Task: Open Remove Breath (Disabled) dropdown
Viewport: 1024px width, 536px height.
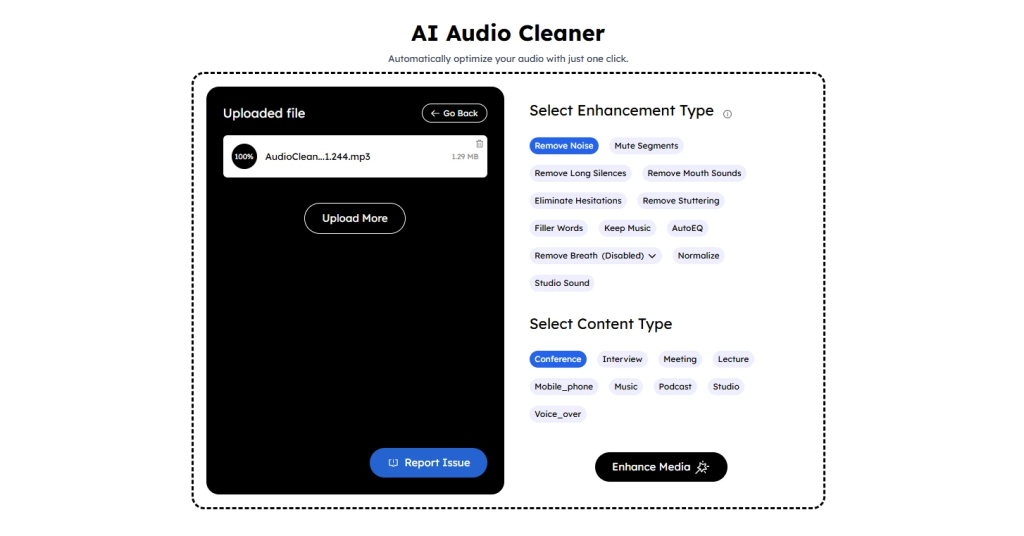Action: (x=595, y=255)
